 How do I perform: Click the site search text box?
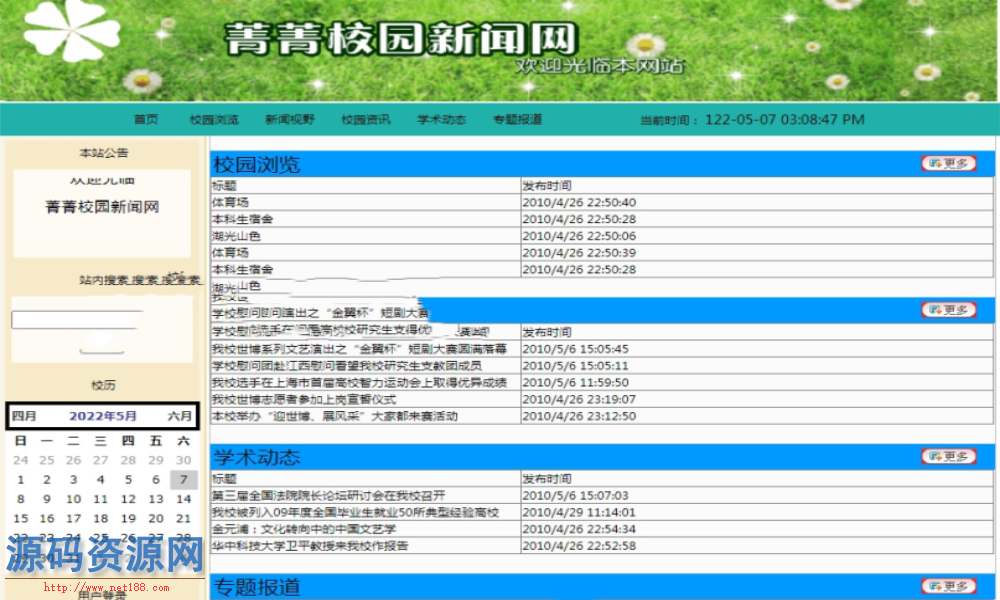point(75,320)
